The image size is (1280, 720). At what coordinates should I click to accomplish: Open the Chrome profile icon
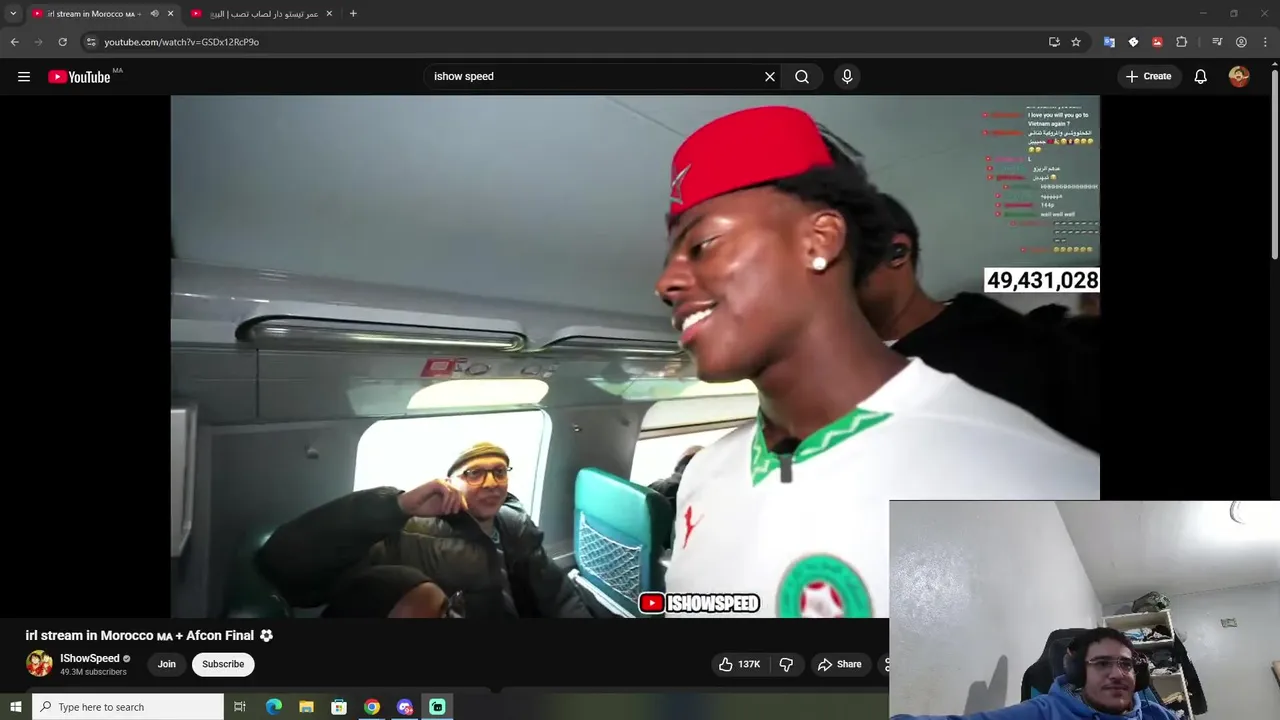(1241, 42)
